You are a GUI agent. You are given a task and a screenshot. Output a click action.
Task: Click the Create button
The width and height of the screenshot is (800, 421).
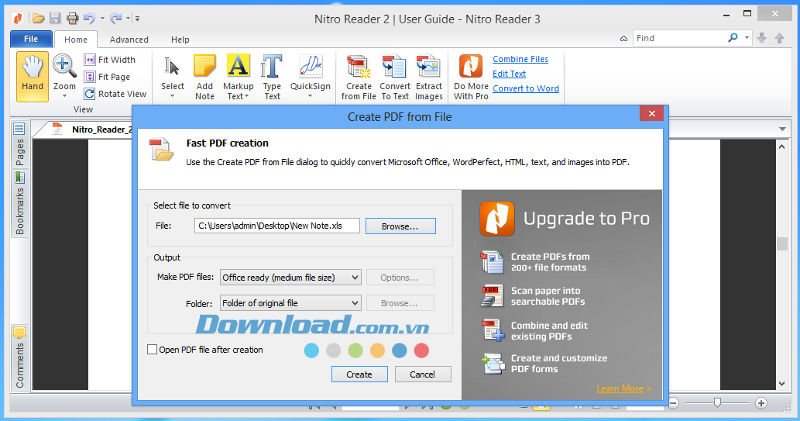coord(359,374)
